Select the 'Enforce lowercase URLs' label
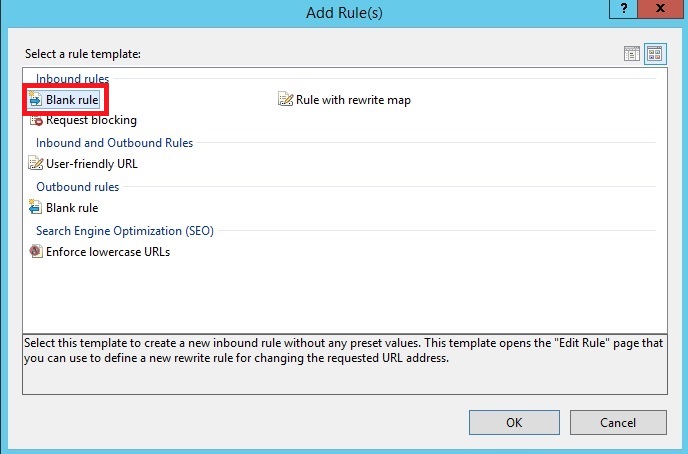This screenshot has width=688, height=454. tap(108, 252)
